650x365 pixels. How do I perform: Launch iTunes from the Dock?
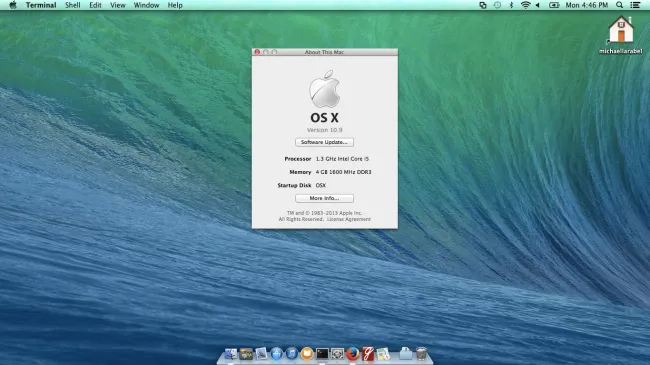coord(292,354)
